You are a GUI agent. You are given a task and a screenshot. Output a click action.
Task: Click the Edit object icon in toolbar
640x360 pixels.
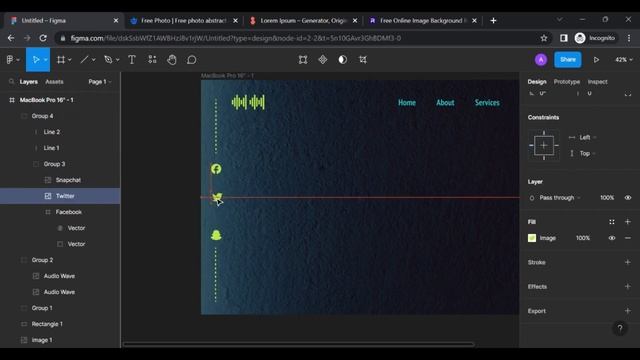pyautogui.click(x=303, y=60)
